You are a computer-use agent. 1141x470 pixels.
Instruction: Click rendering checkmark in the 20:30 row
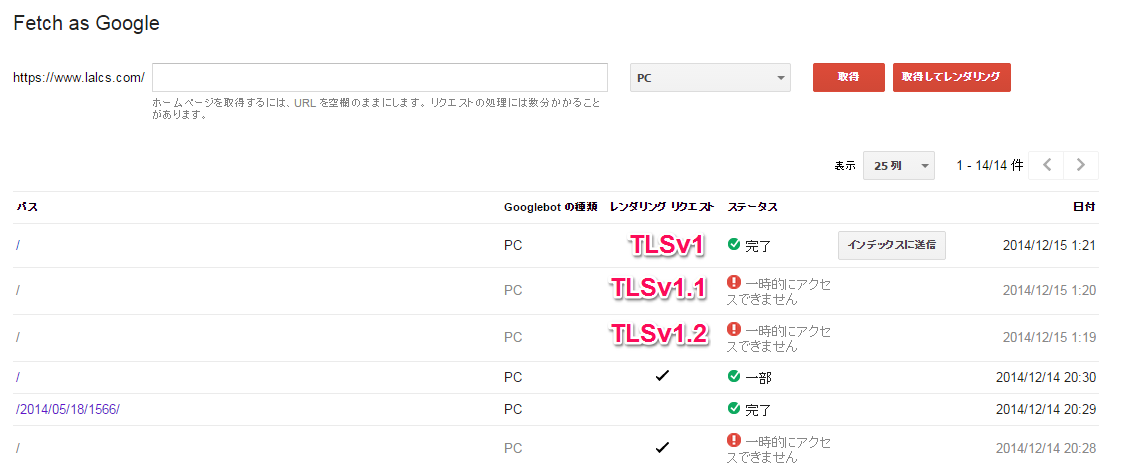point(661,376)
